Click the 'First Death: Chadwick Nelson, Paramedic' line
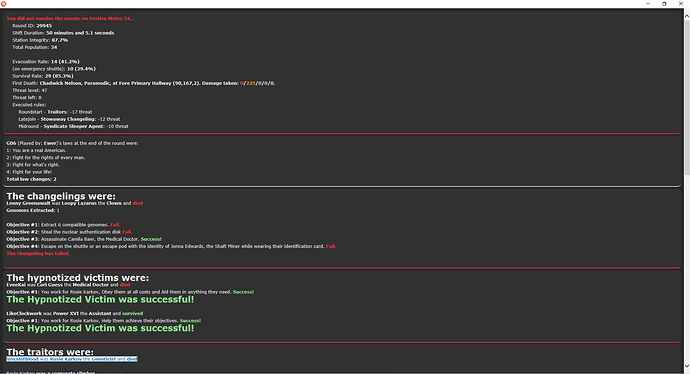This screenshot has height=374, width=690. click(144, 83)
